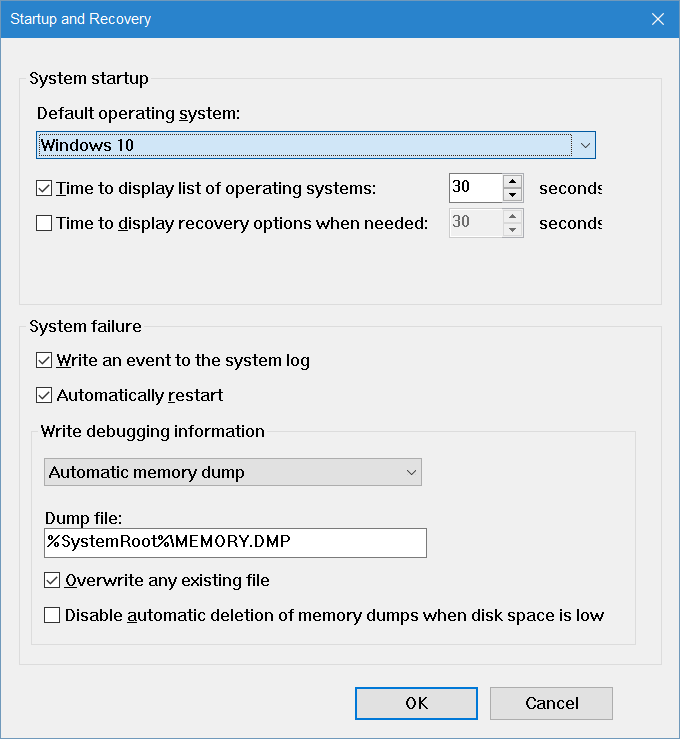This screenshot has height=739, width=680.
Task: Open the Default operating system dropdown
Action: point(316,145)
